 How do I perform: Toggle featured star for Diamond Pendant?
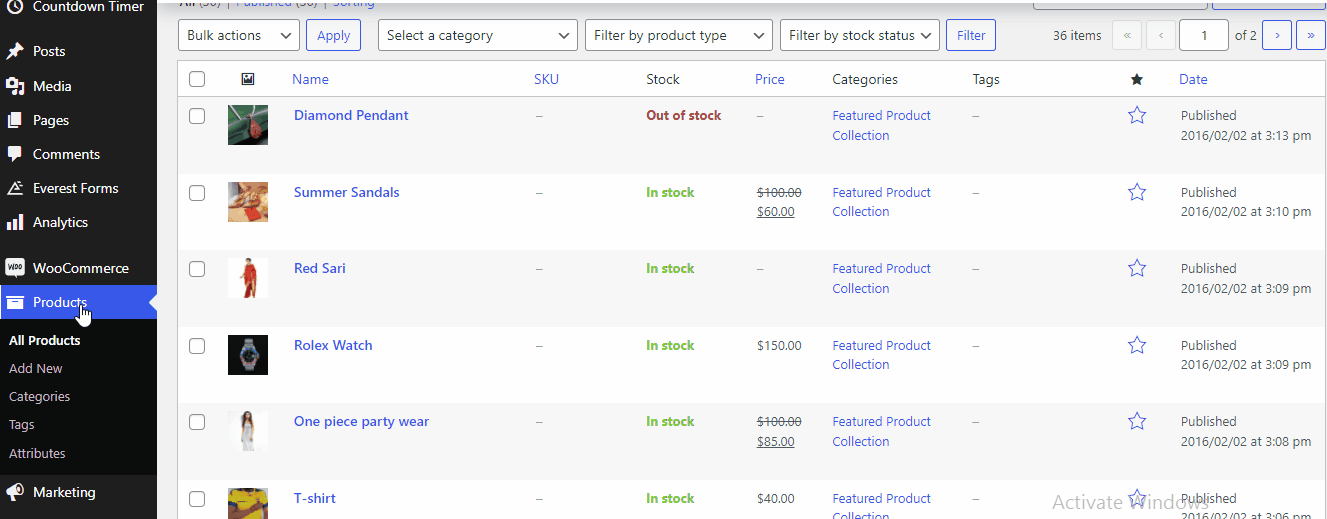(1136, 116)
